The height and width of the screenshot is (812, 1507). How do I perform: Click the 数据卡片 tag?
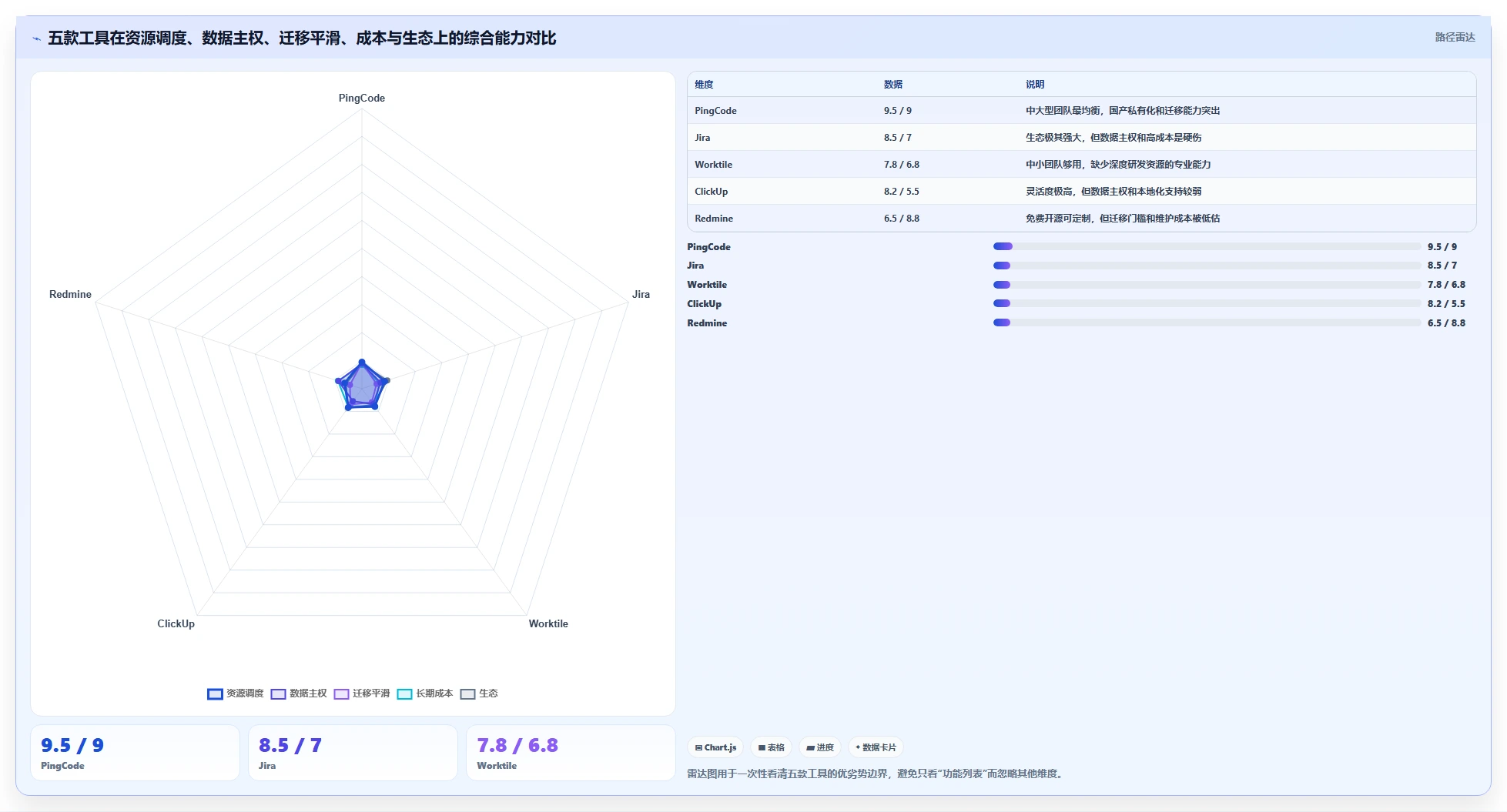coord(876,747)
